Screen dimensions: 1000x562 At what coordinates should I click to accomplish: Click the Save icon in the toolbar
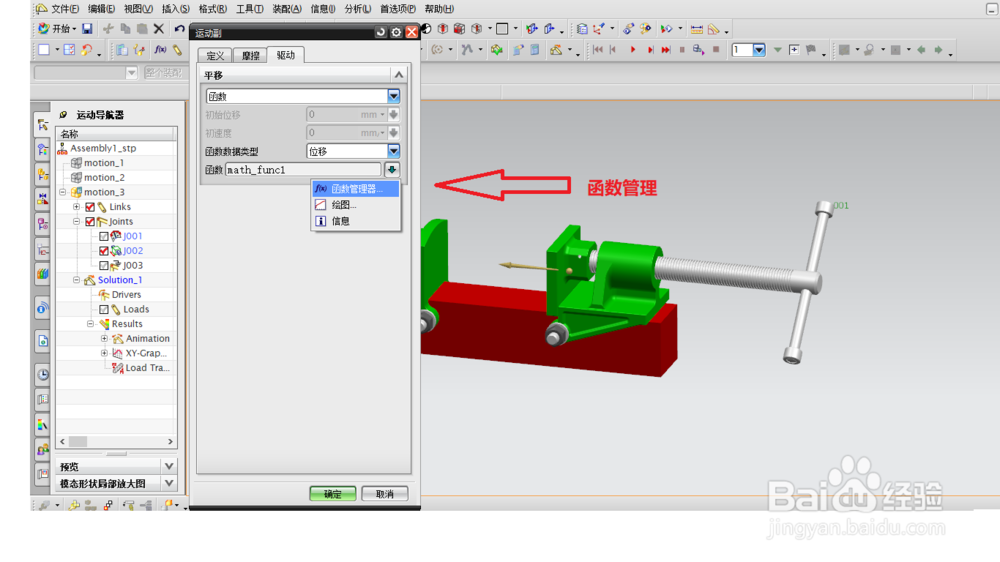point(87,29)
